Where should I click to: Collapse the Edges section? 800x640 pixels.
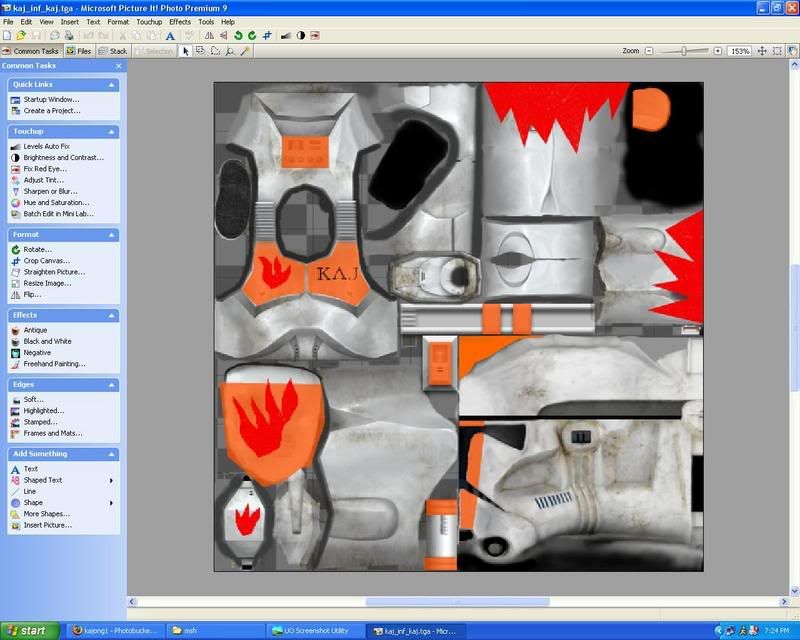[x=111, y=385]
